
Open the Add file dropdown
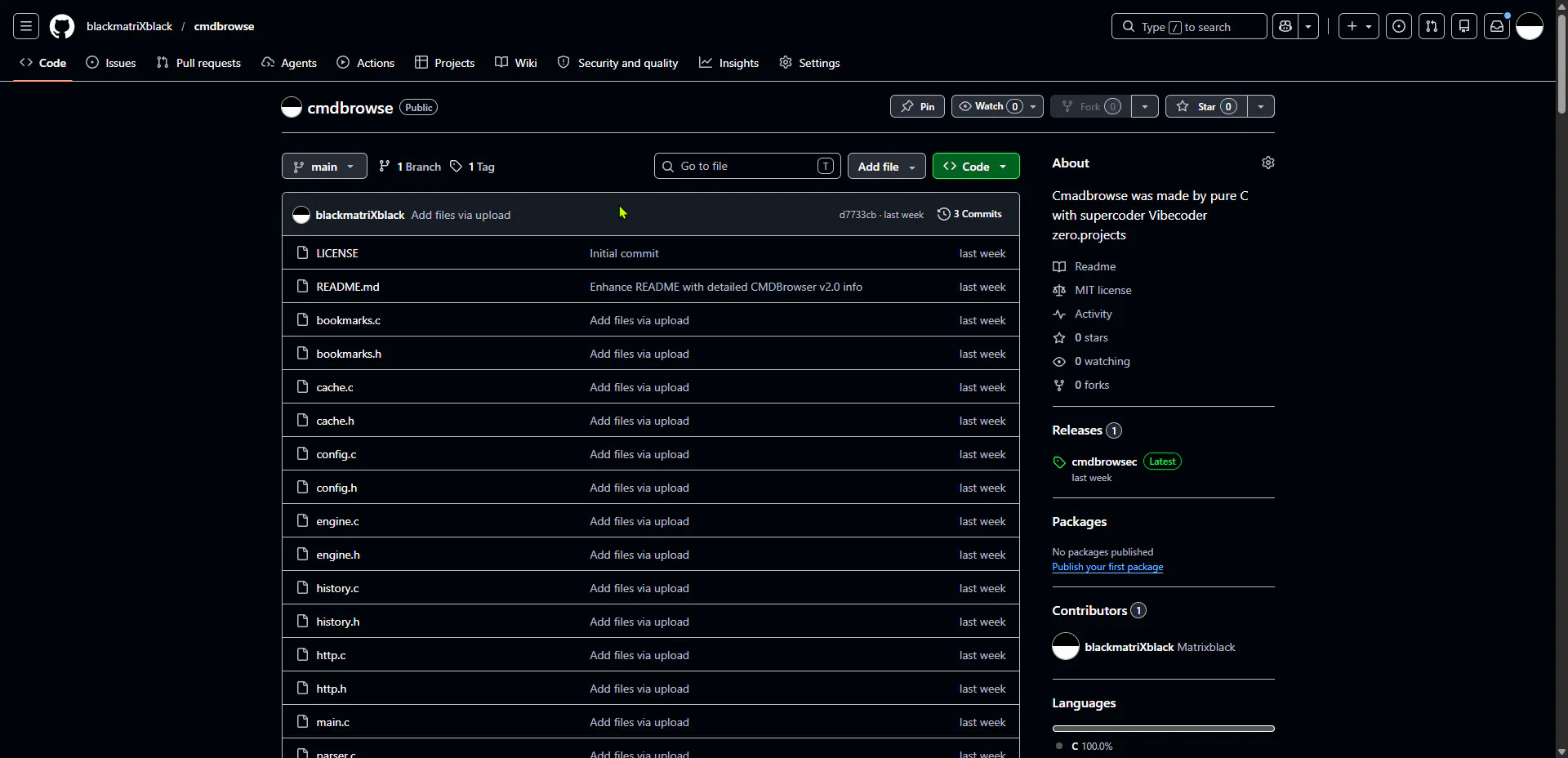coord(887,166)
